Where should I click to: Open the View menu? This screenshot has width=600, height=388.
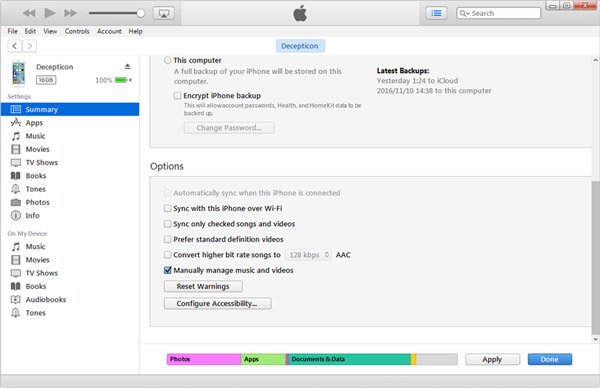click(x=50, y=31)
